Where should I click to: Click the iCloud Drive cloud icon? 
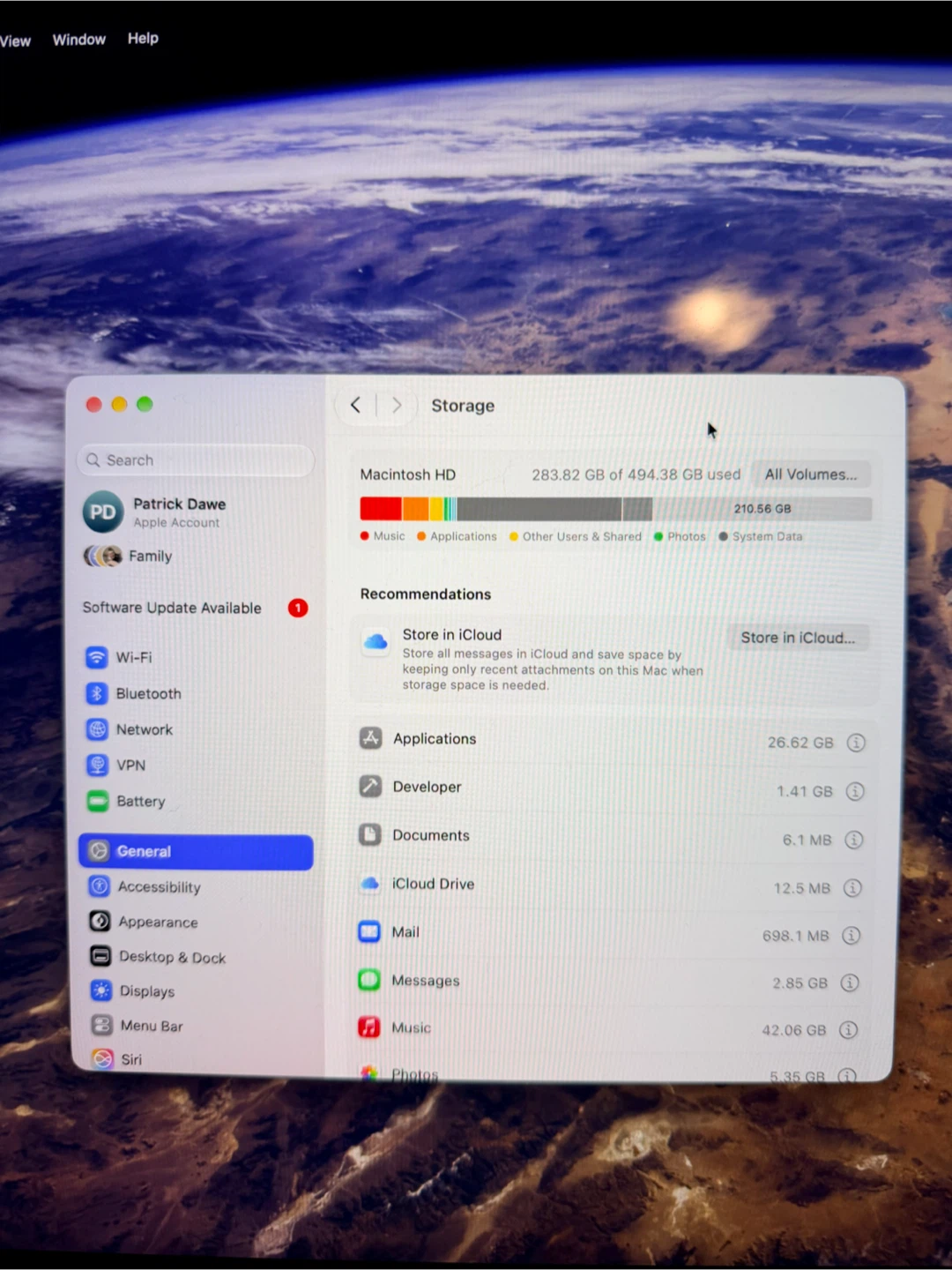pyautogui.click(x=370, y=883)
